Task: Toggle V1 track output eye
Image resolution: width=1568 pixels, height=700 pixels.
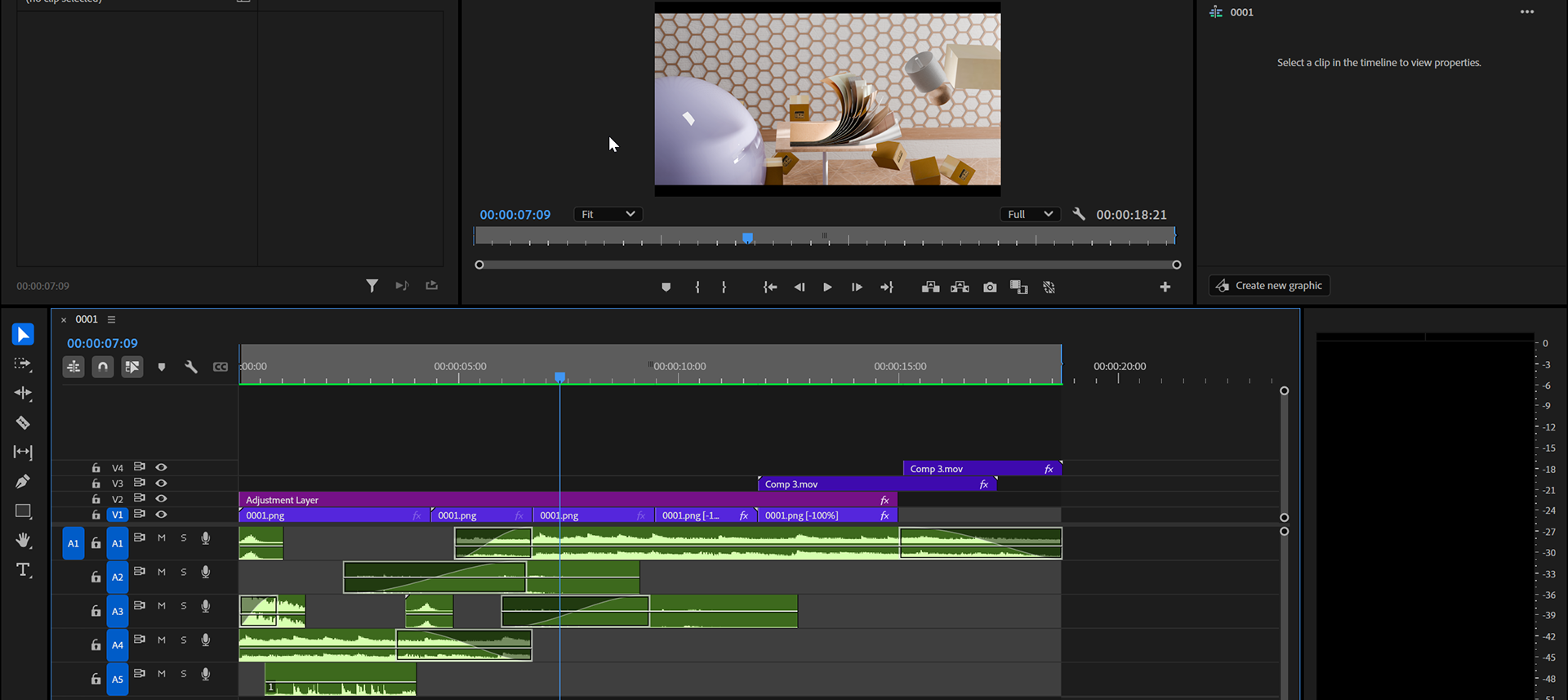Action: click(x=162, y=514)
